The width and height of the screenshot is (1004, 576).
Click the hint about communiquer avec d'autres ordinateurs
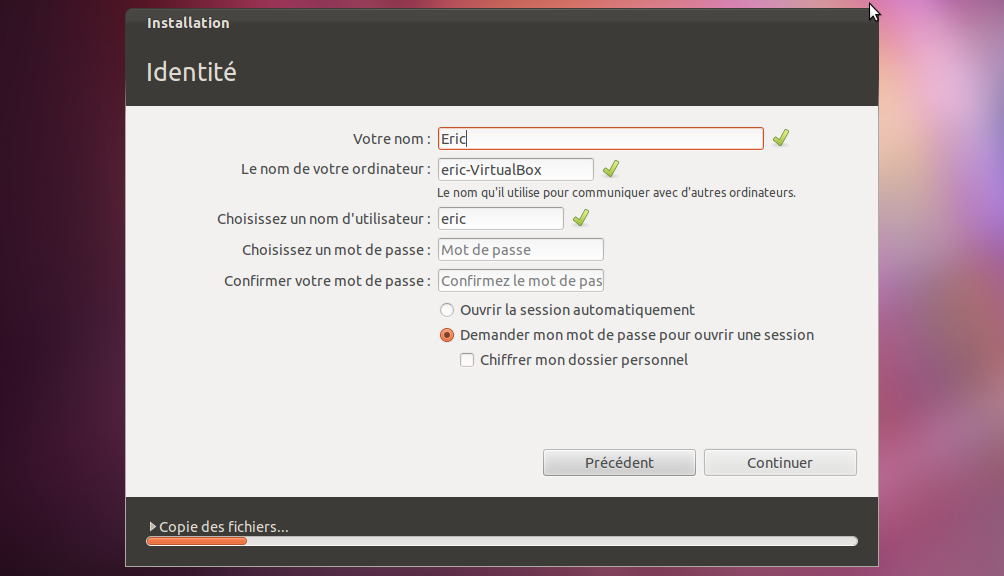point(616,193)
